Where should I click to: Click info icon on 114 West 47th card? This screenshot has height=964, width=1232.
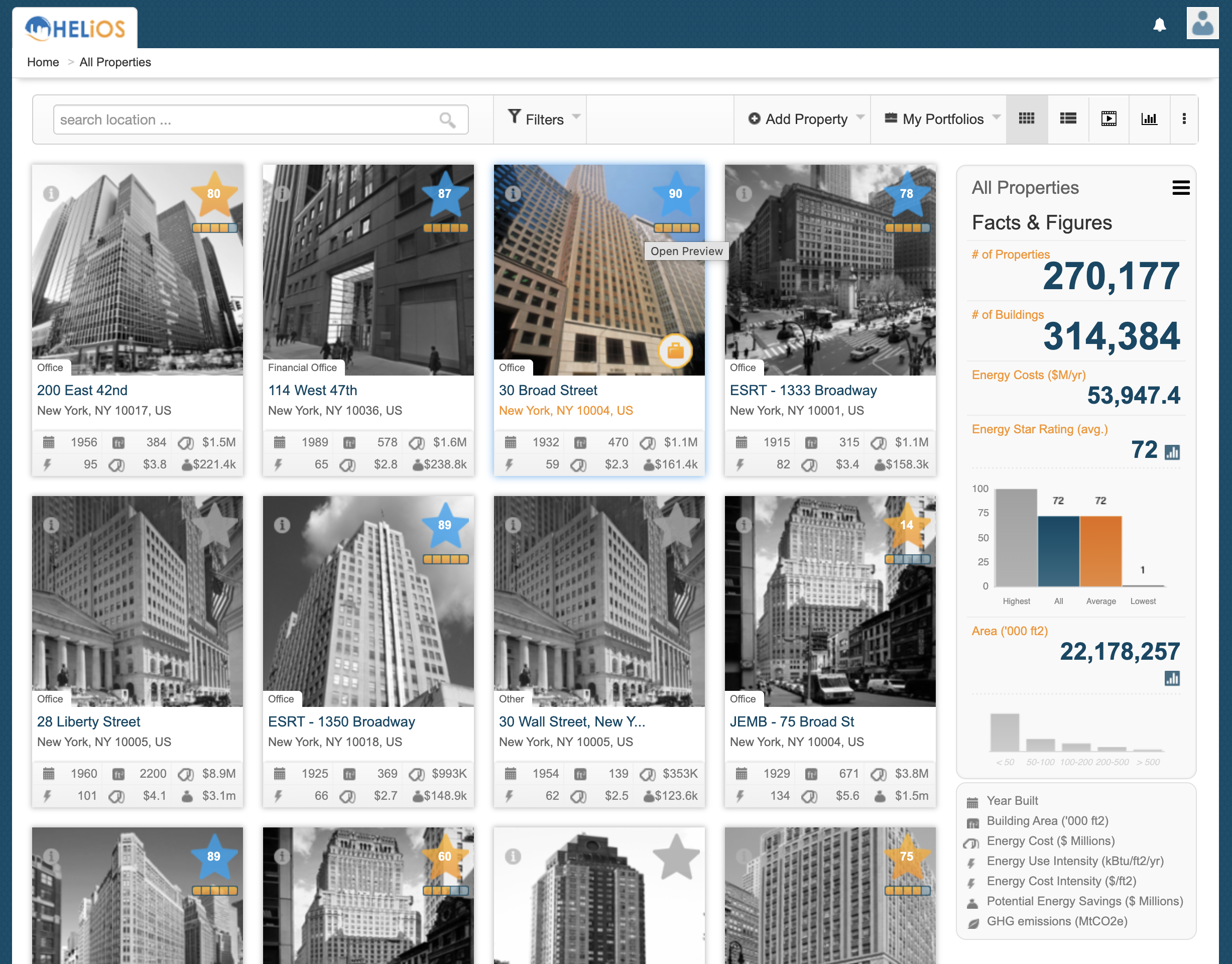282,194
